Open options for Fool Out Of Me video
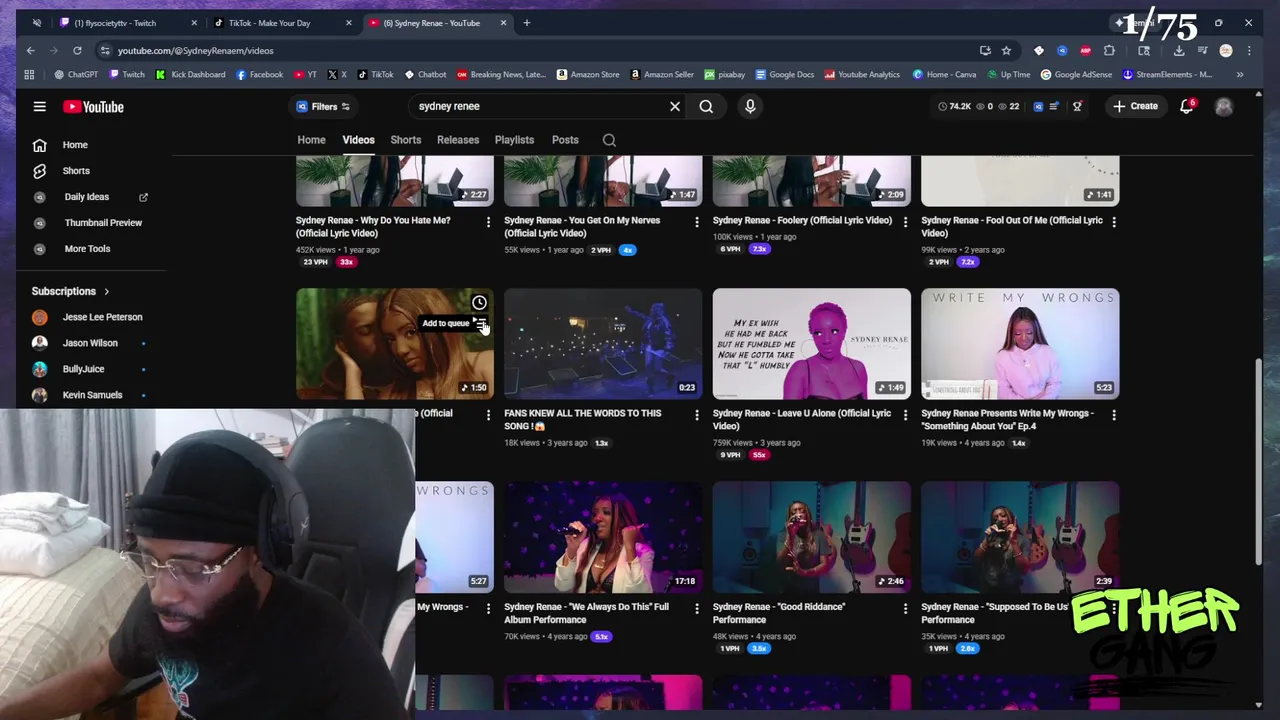This screenshot has height=720, width=1280. tap(1114, 222)
